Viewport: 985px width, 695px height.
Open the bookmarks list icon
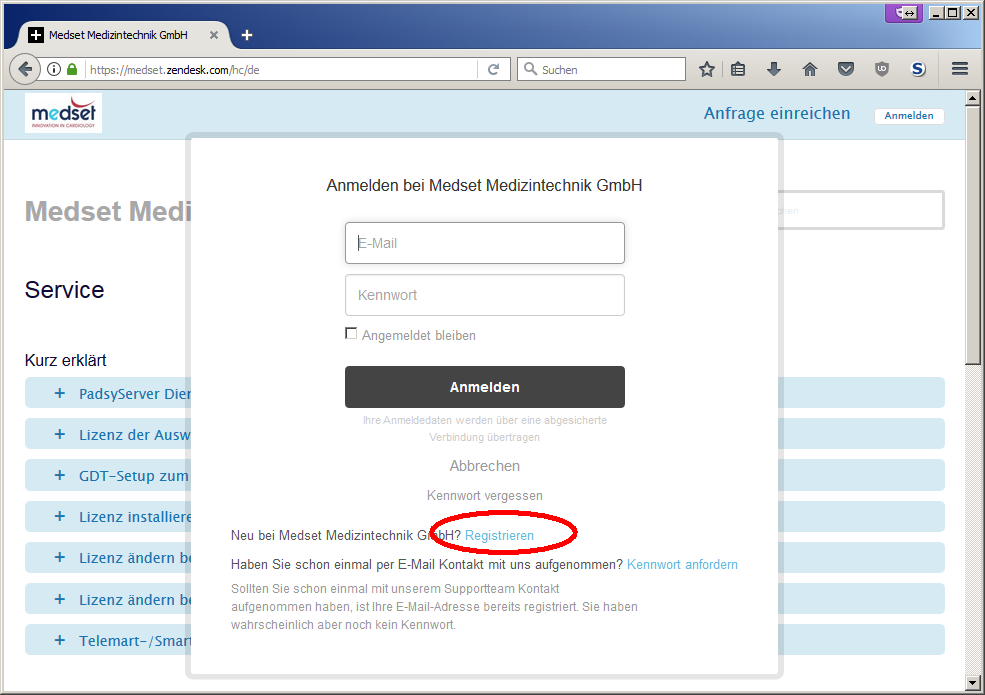tap(739, 69)
